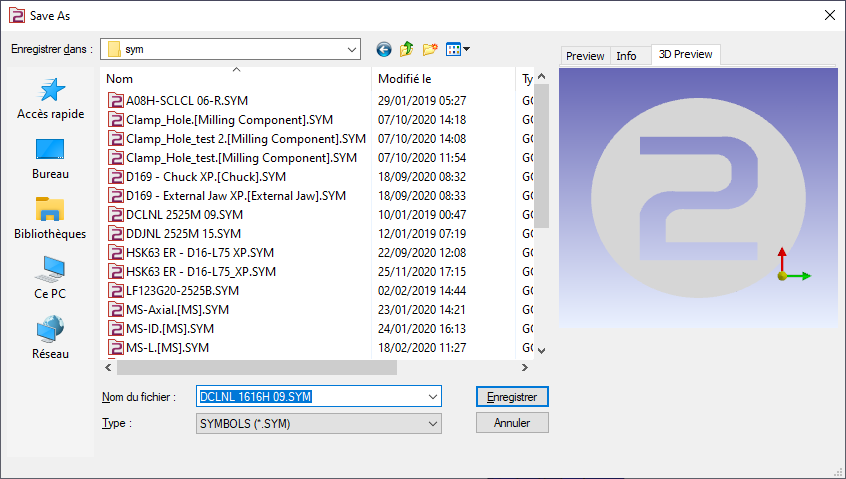Select Bureau in the places bar

(51, 160)
